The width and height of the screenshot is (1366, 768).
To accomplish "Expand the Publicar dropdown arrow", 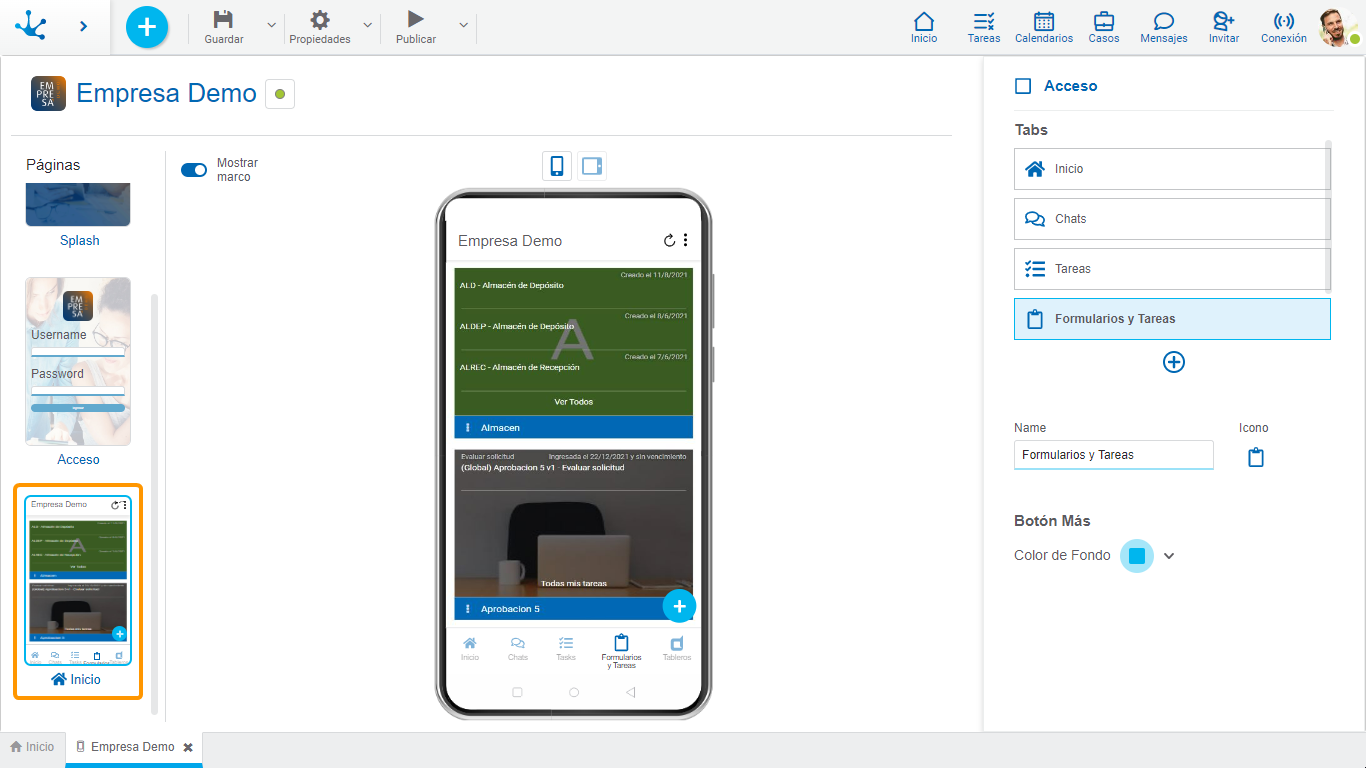I will pos(463,25).
